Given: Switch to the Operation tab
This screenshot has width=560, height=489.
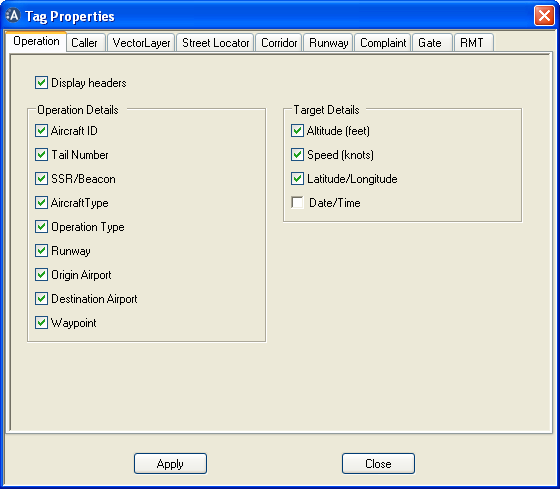Looking at the screenshot, I should pos(36,41).
